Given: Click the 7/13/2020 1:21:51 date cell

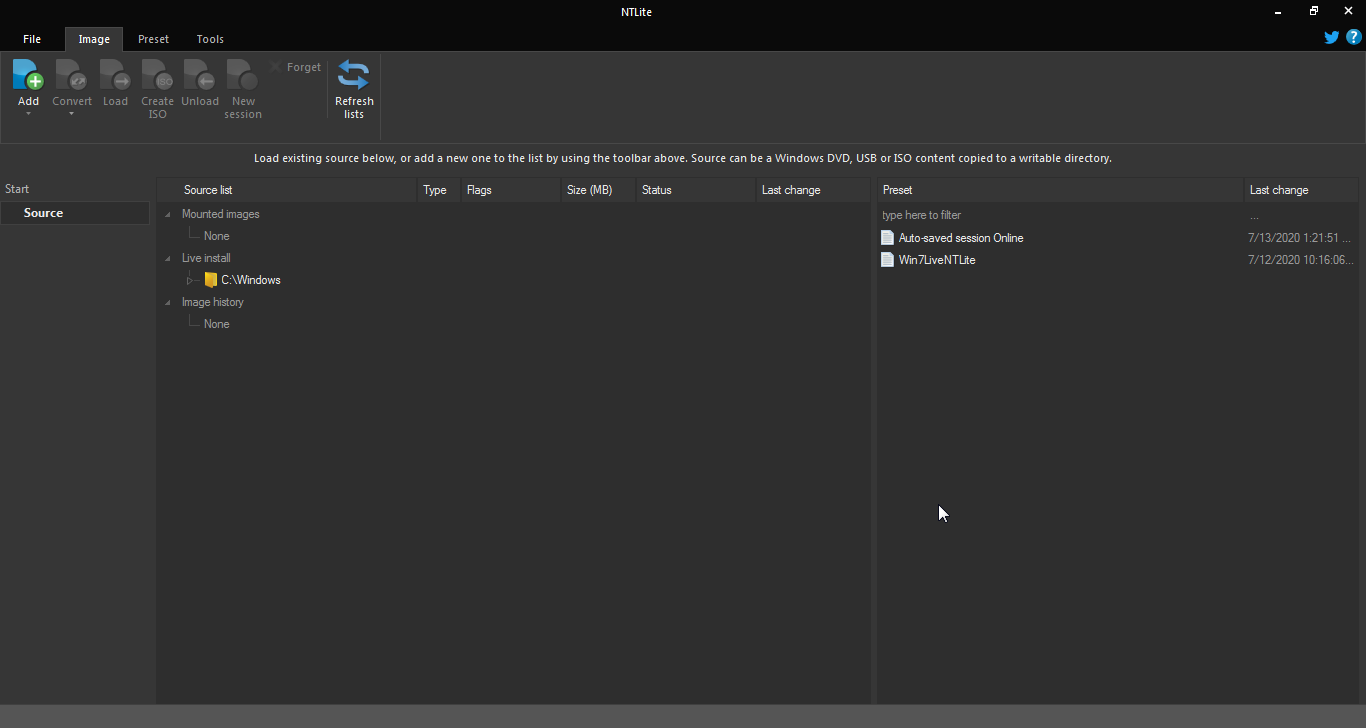Looking at the screenshot, I should tap(1300, 238).
